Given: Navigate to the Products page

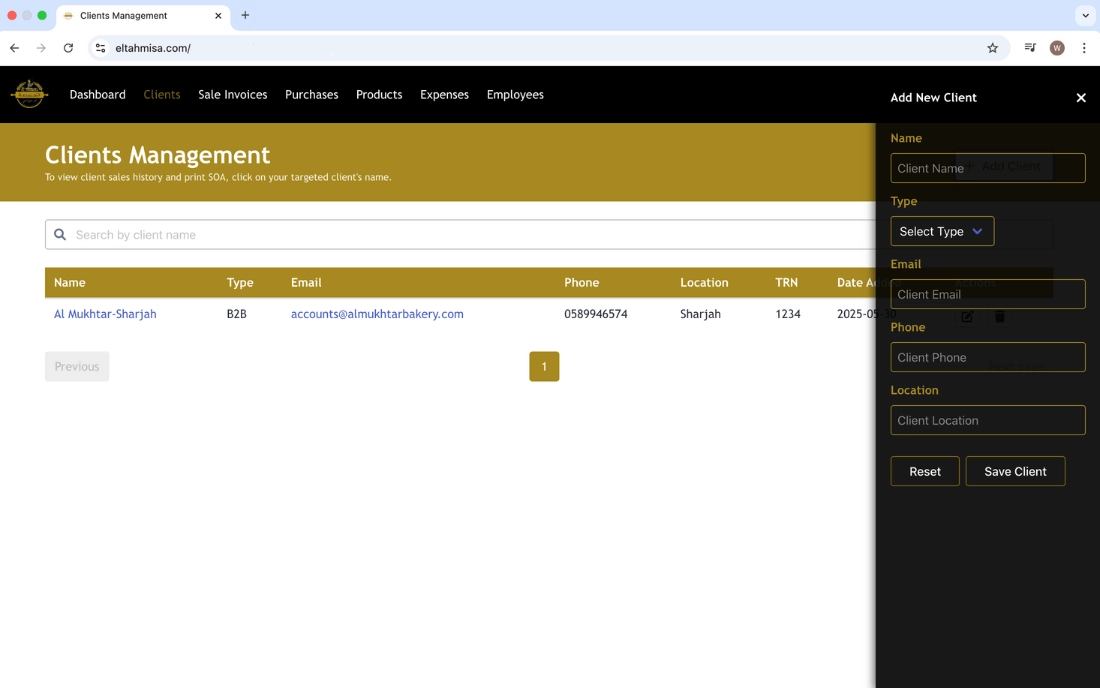Looking at the screenshot, I should coord(379,95).
